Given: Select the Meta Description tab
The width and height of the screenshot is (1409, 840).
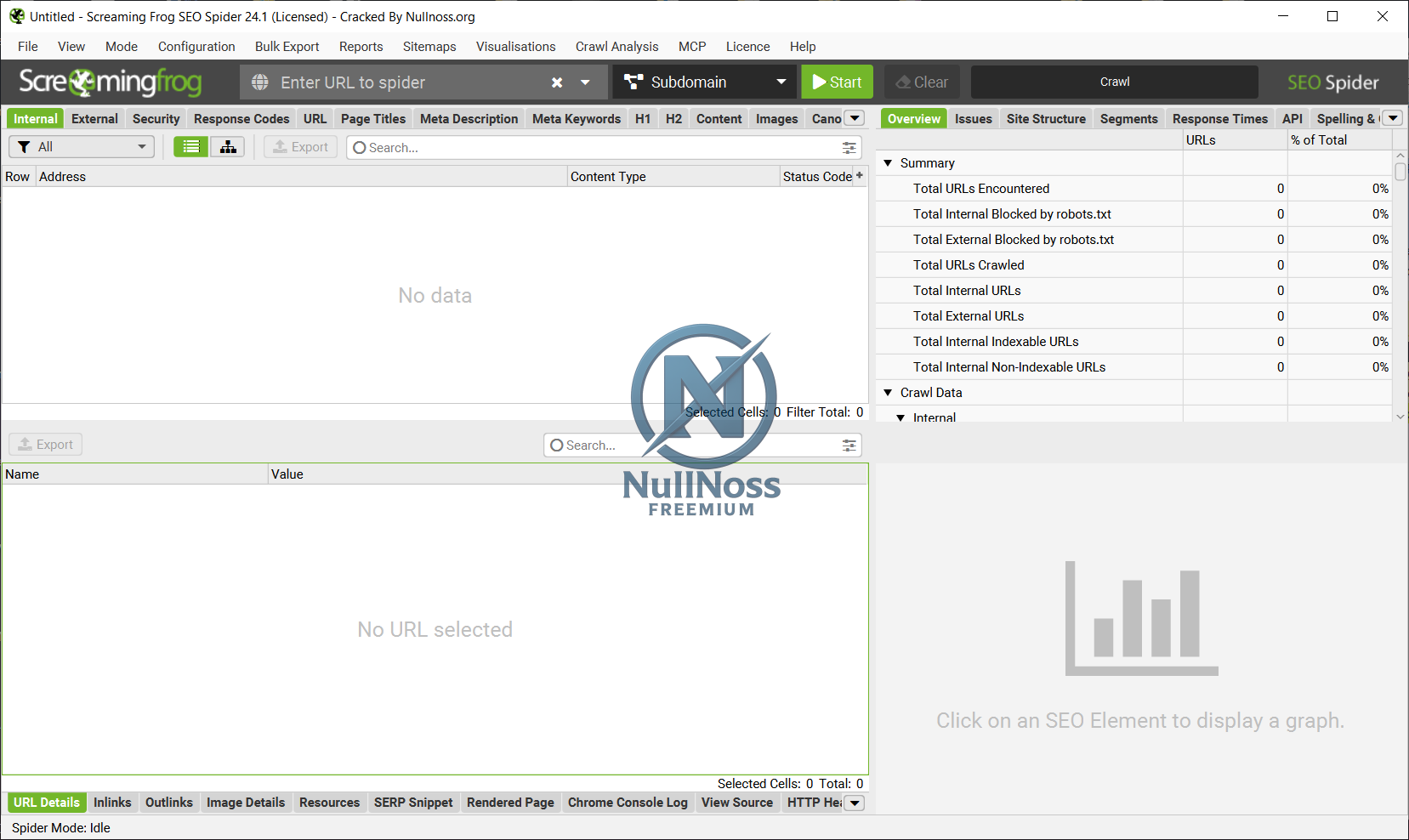Looking at the screenshot, I should (469, 119).
